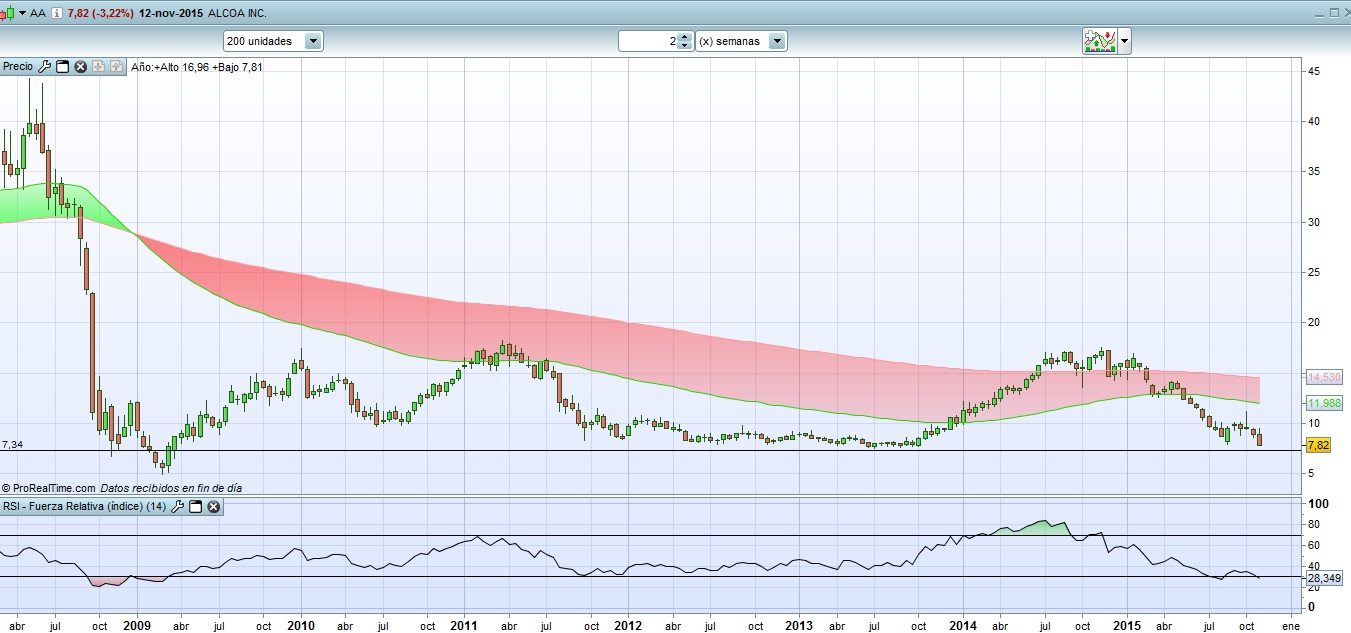Increase the timeframe multiplier stepper

pyautogui.click(x=684, y=37)
